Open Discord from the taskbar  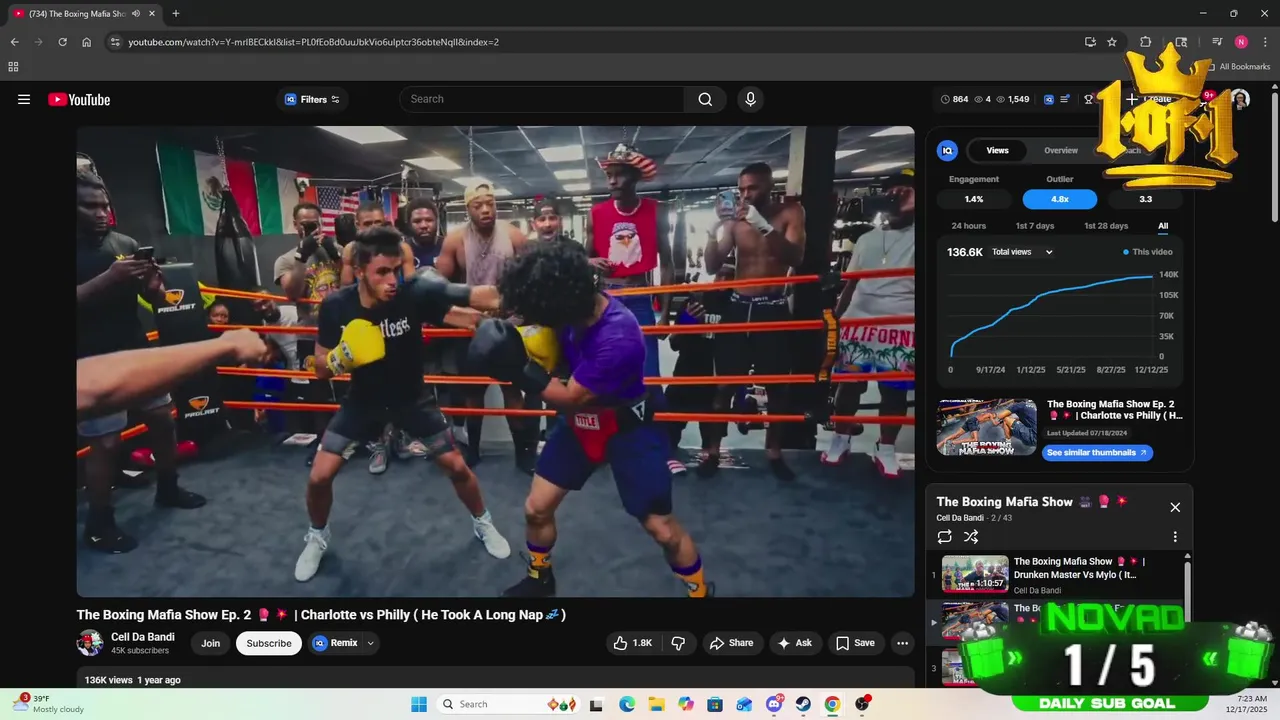click(774, 704)
